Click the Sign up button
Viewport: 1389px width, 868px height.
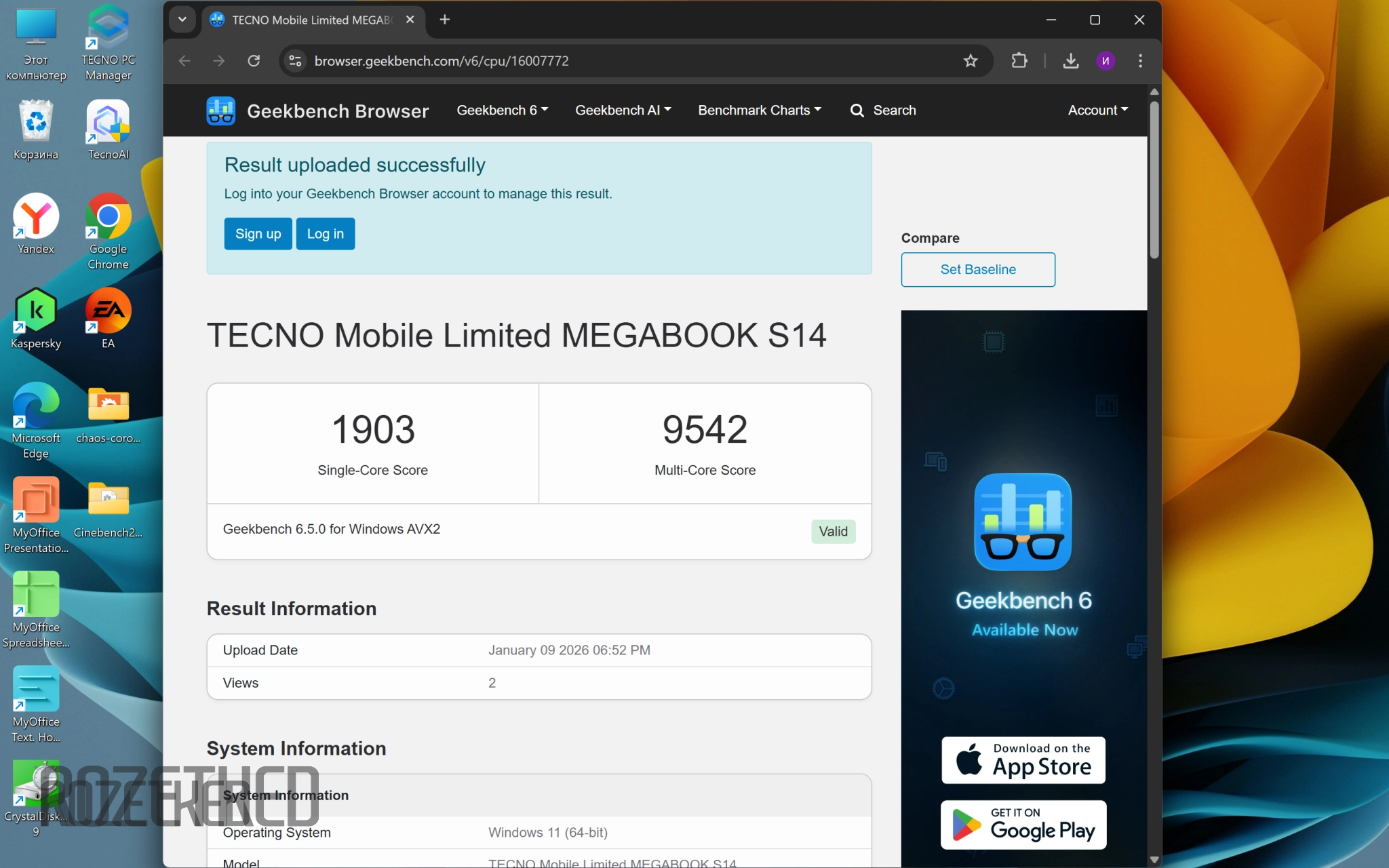click(258, 234)
